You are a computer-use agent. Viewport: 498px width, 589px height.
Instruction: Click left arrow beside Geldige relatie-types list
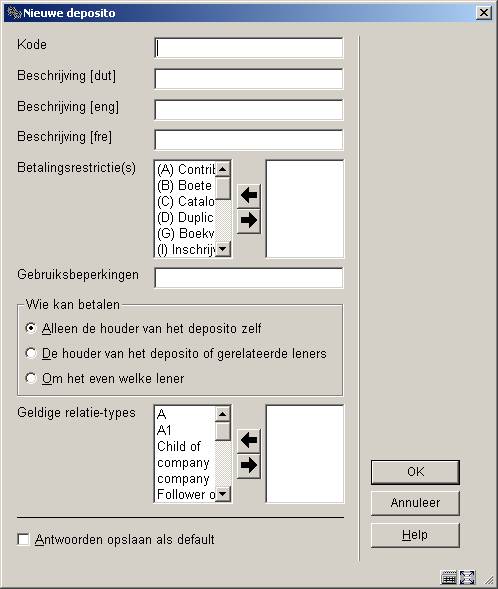pos(249,440)
